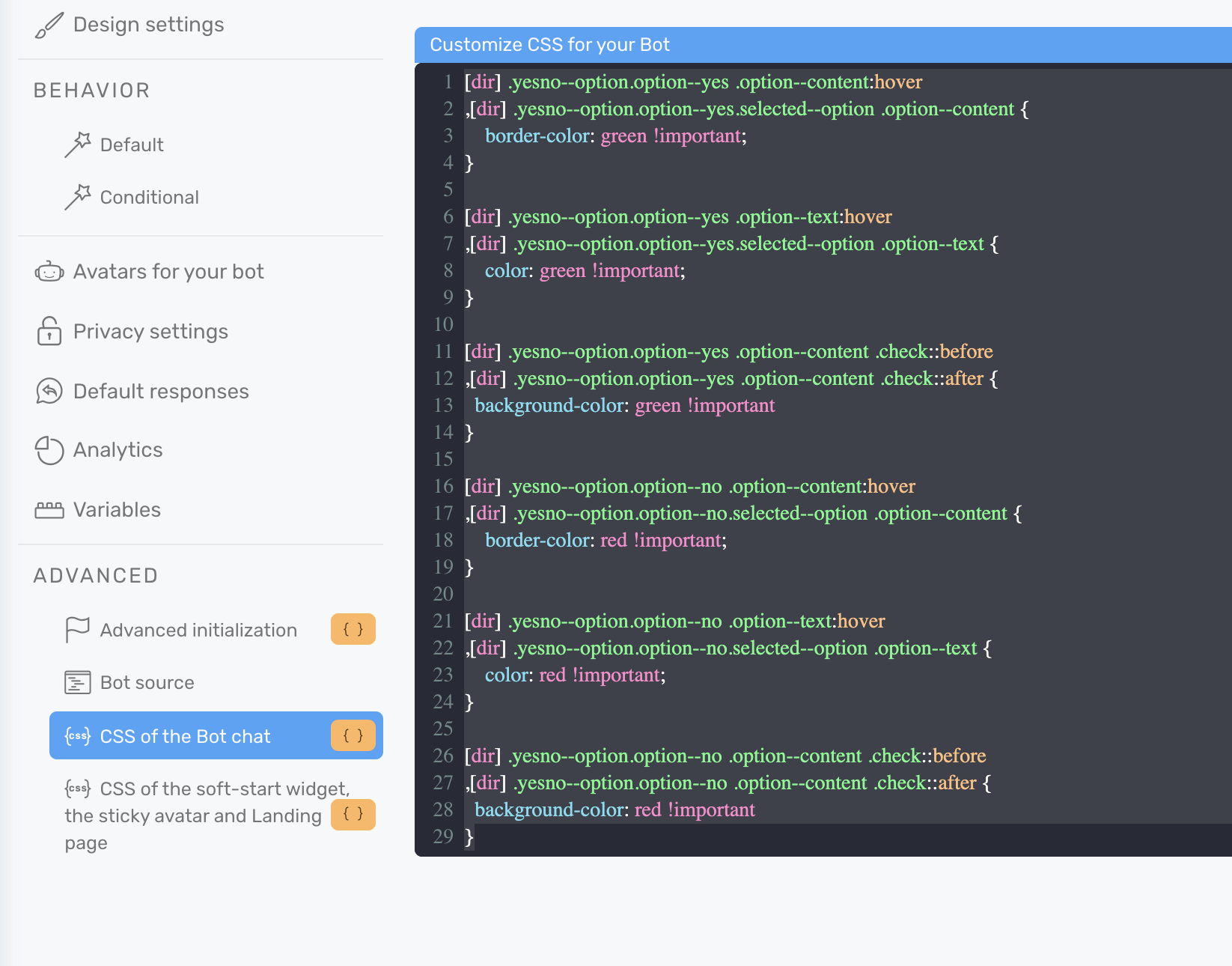
Task: Click line 23 color red rule
Action: [x=575, y=675]
